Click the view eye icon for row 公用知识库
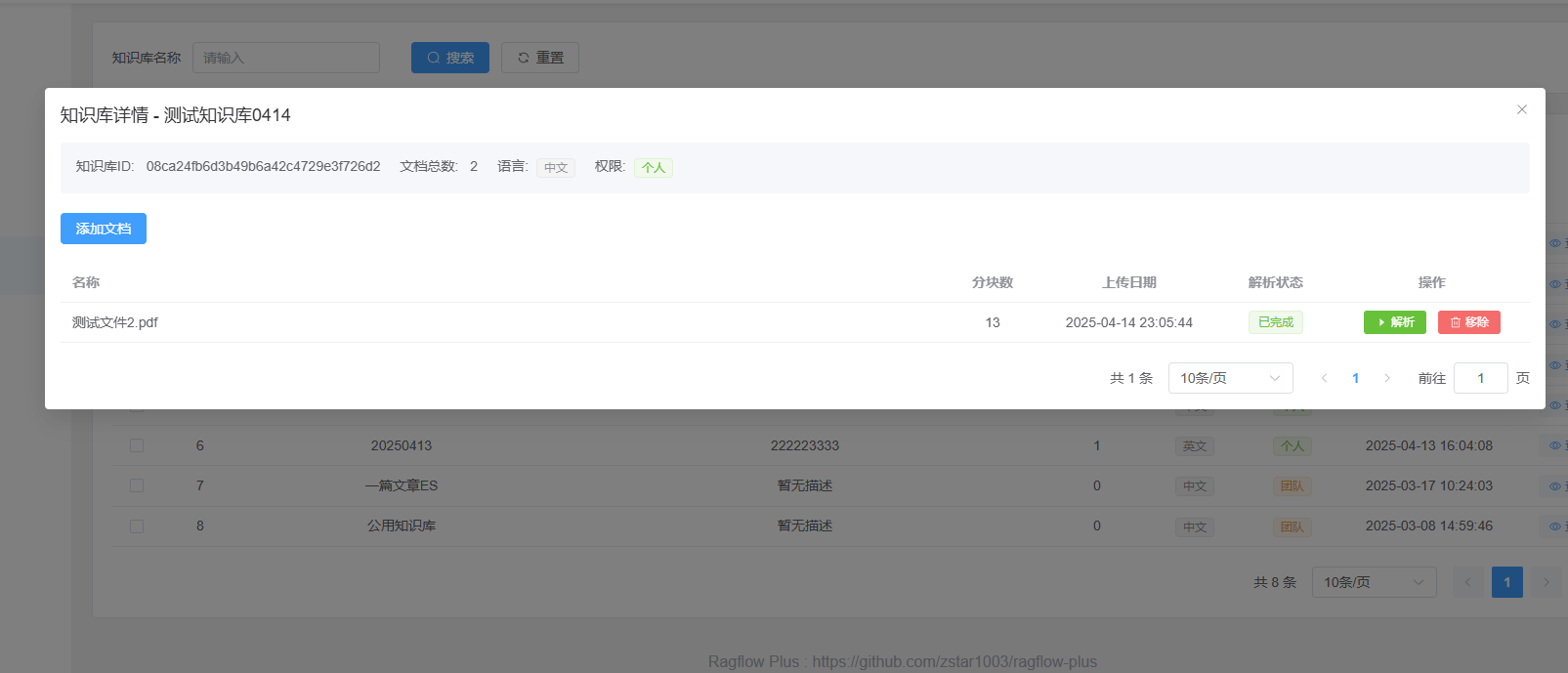Image resolution: width=1568 pixels, height=673 pixels. [x=1555, y=526]
